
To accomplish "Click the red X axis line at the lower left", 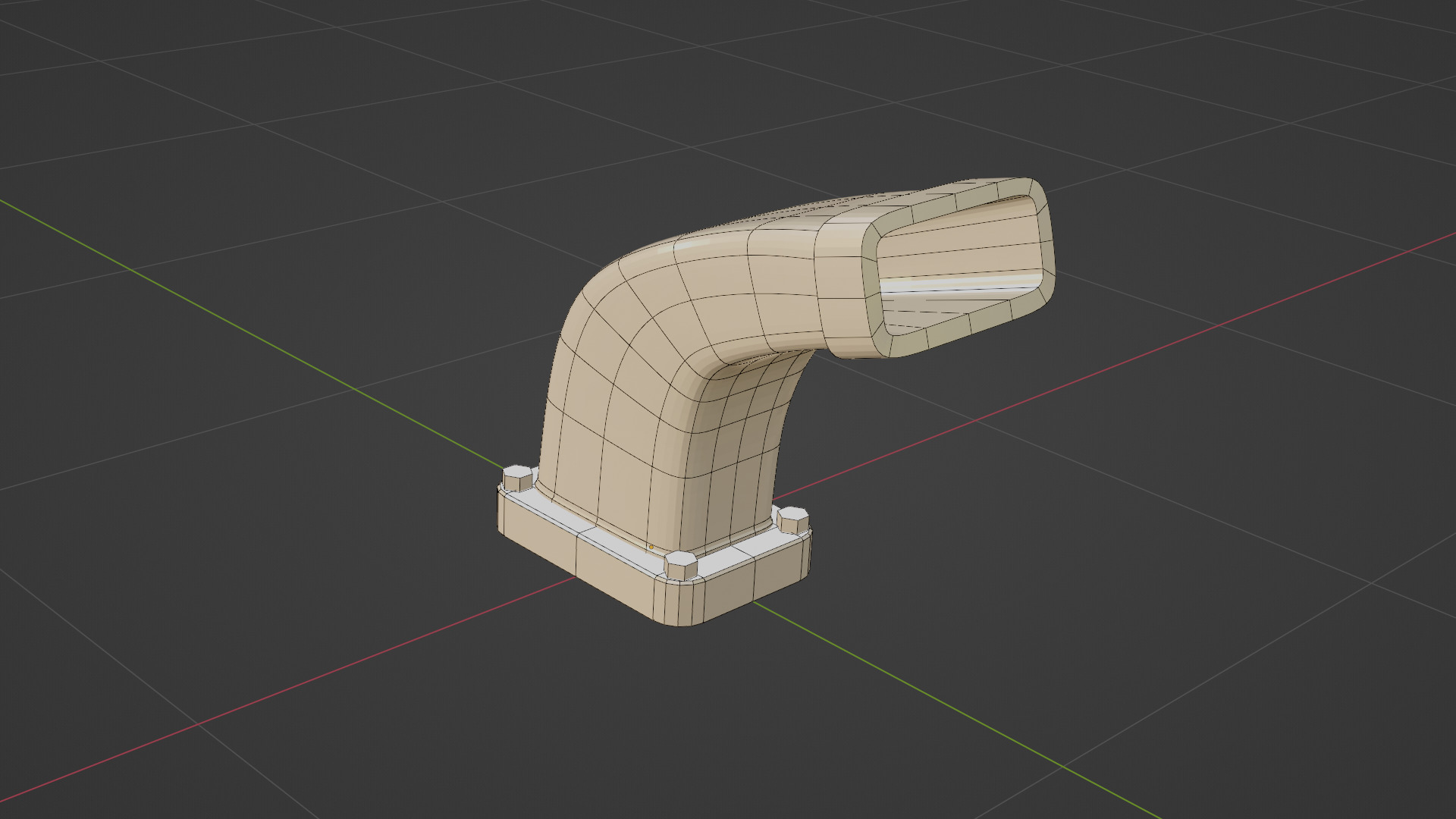I will 303,682.
